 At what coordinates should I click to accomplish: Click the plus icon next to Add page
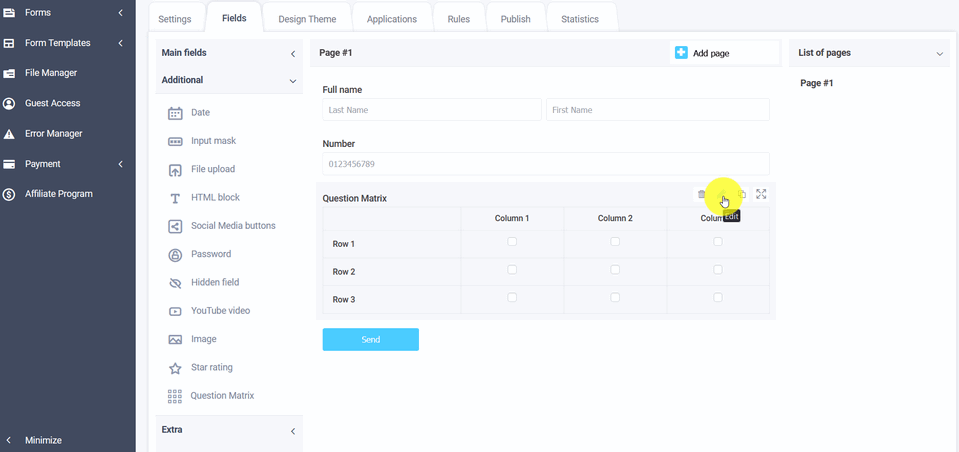(x=681, y=53)
